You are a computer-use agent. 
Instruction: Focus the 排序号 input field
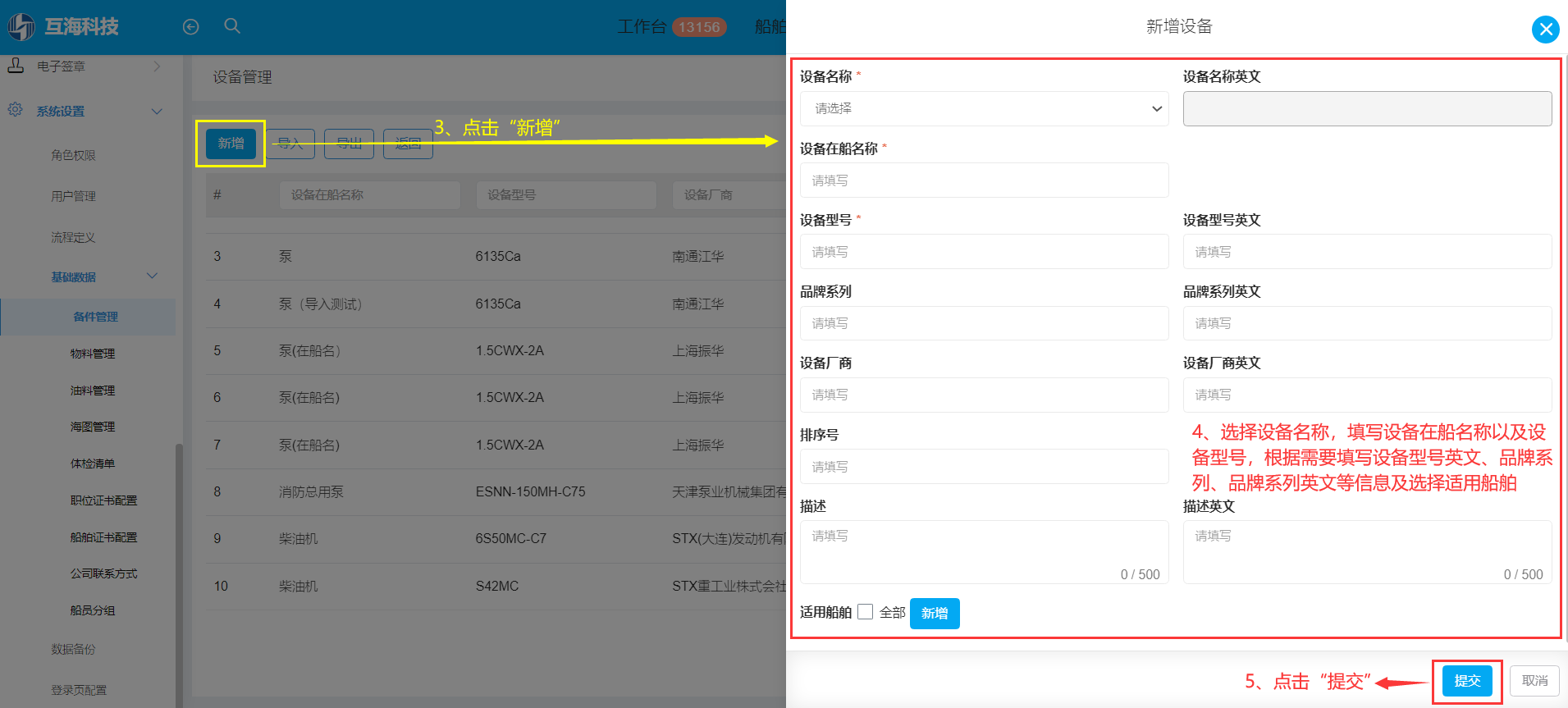(x=985, y=466)
